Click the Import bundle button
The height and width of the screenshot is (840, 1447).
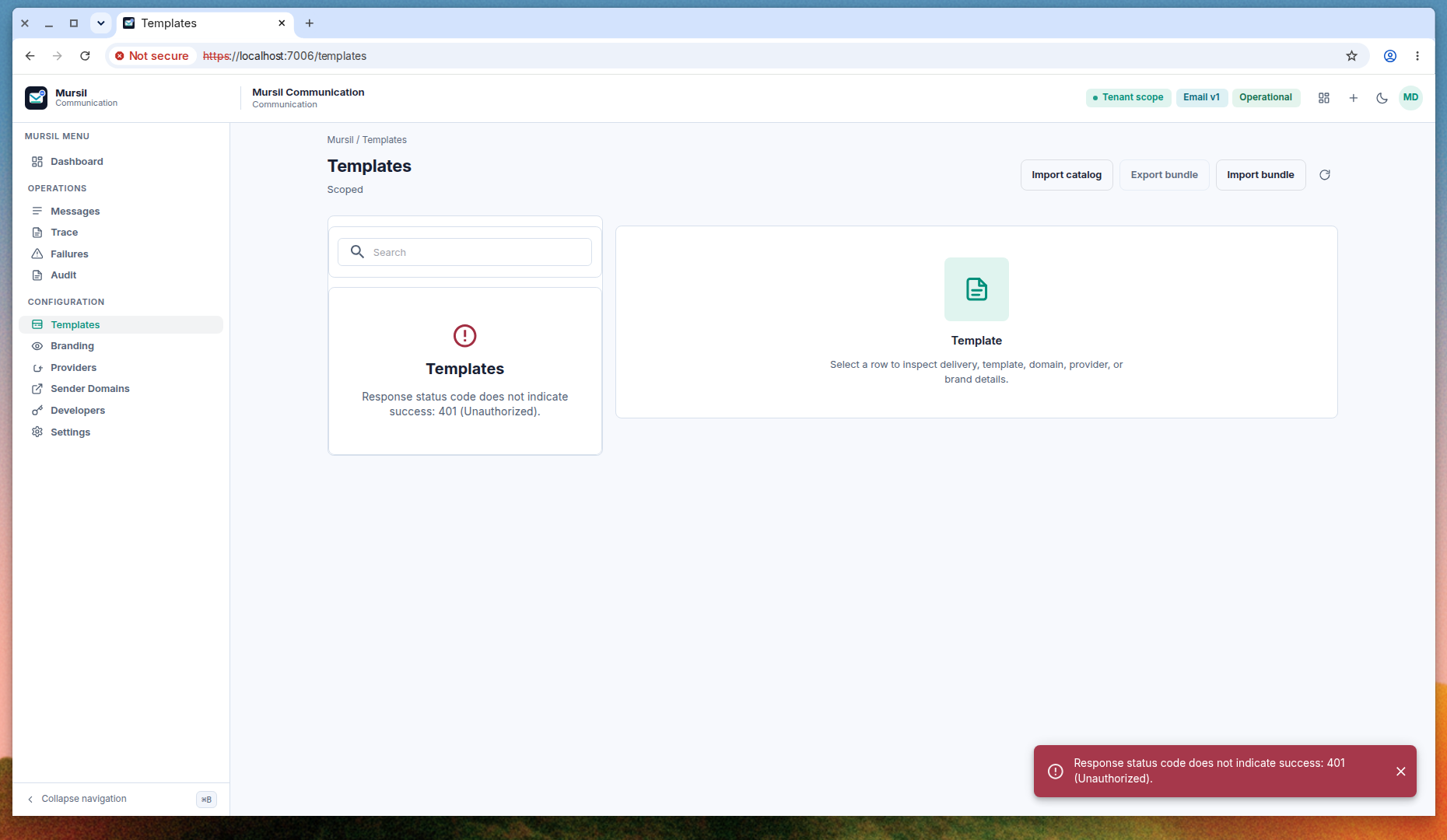1260,175
